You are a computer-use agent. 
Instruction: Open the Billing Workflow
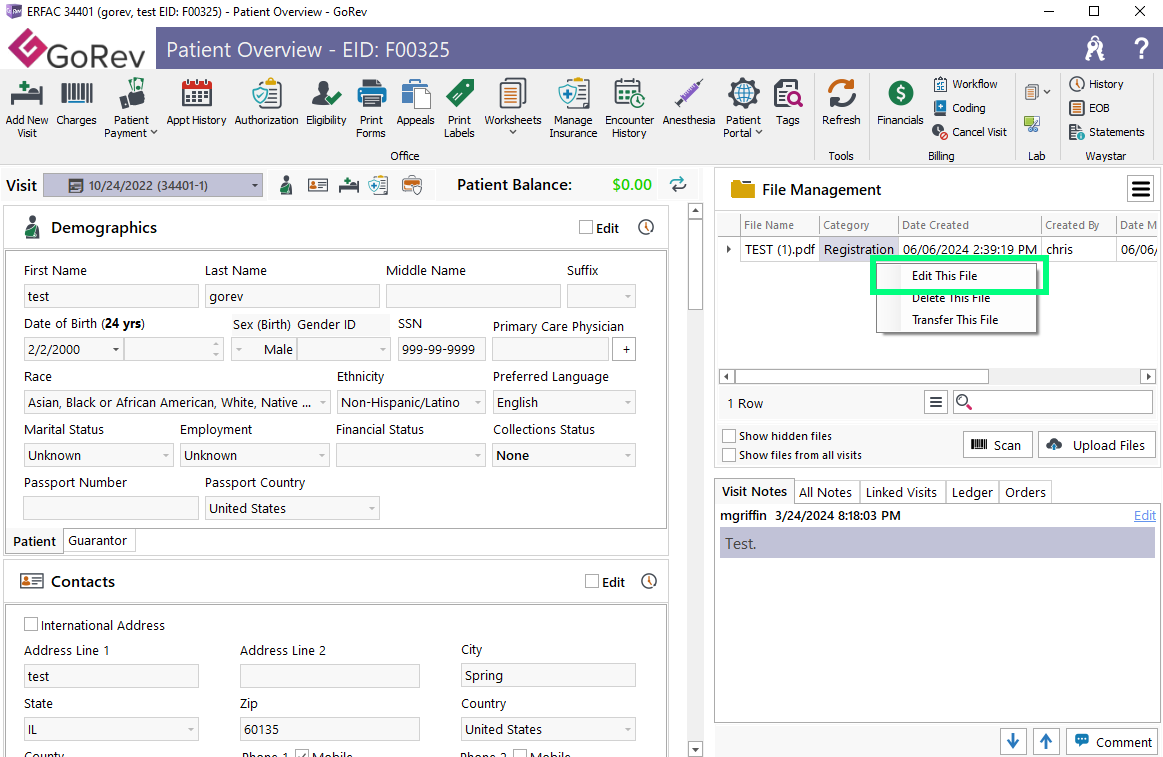coord(965,84)
